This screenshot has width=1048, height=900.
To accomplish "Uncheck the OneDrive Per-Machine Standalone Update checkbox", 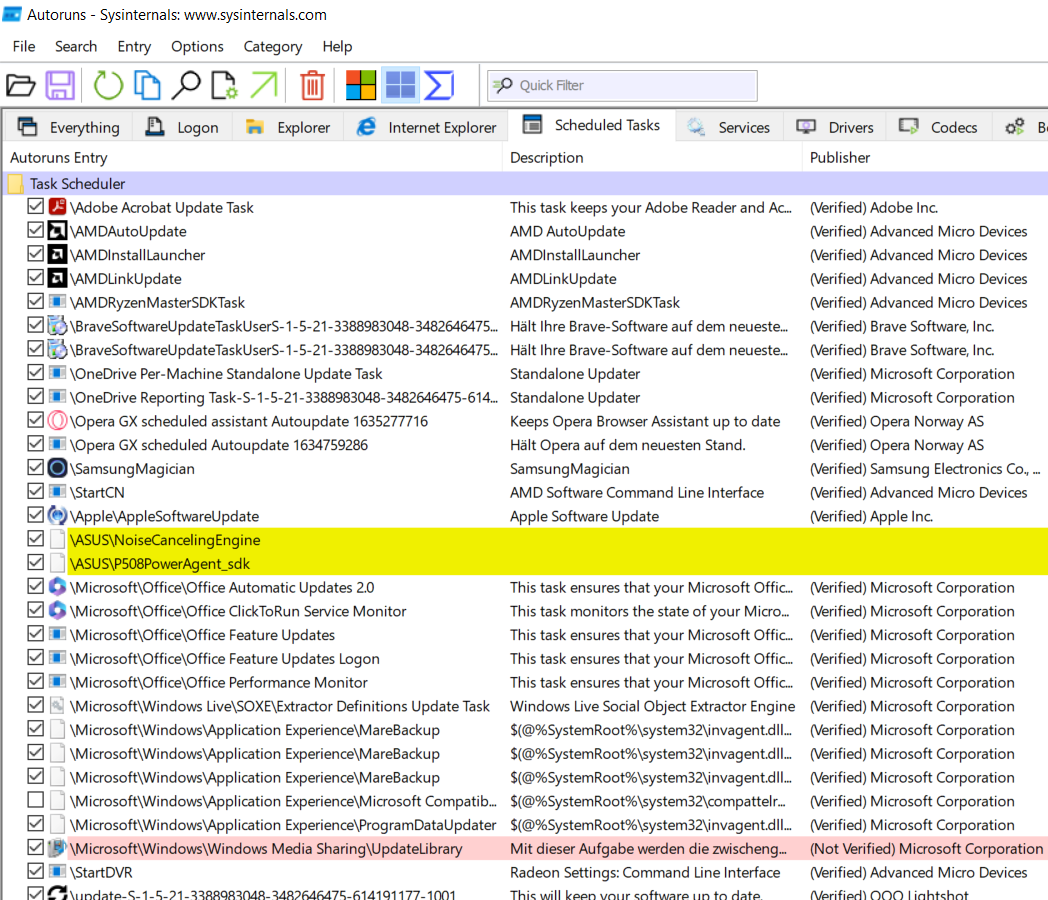I will (x=35, y=373).
